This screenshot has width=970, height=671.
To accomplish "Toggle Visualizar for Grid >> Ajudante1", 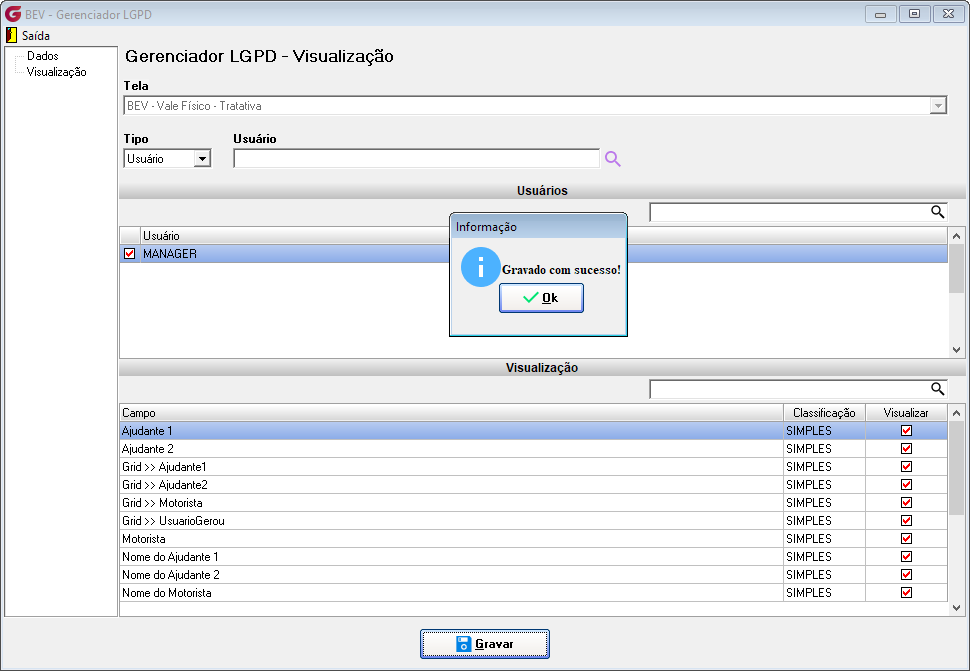I will [906, 466].
